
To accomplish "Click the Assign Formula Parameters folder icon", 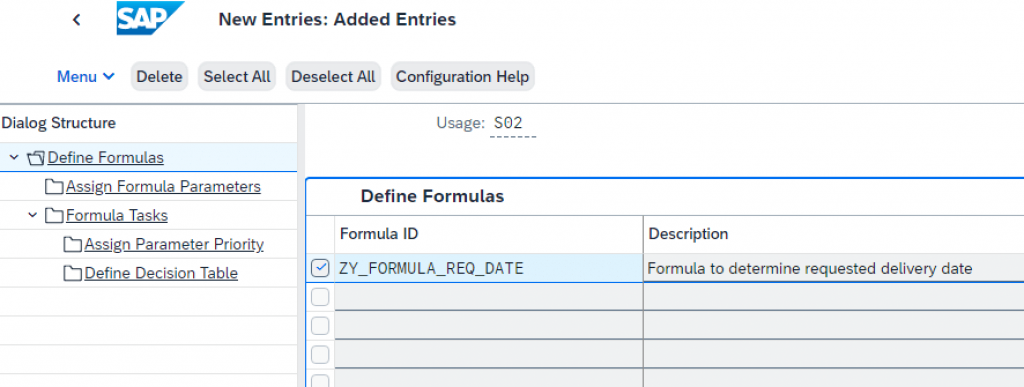I will 54,187.
